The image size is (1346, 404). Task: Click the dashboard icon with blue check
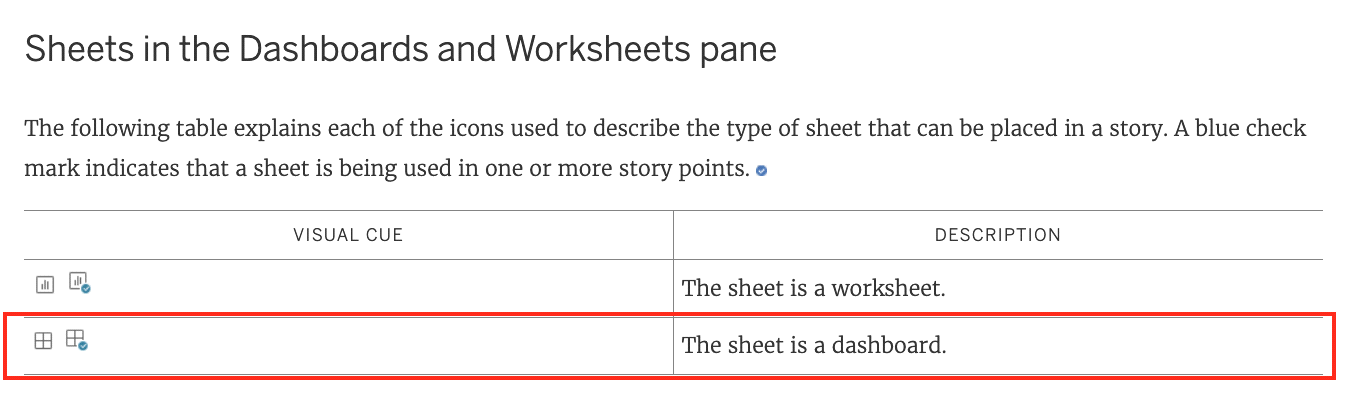[x=77, y=340]
